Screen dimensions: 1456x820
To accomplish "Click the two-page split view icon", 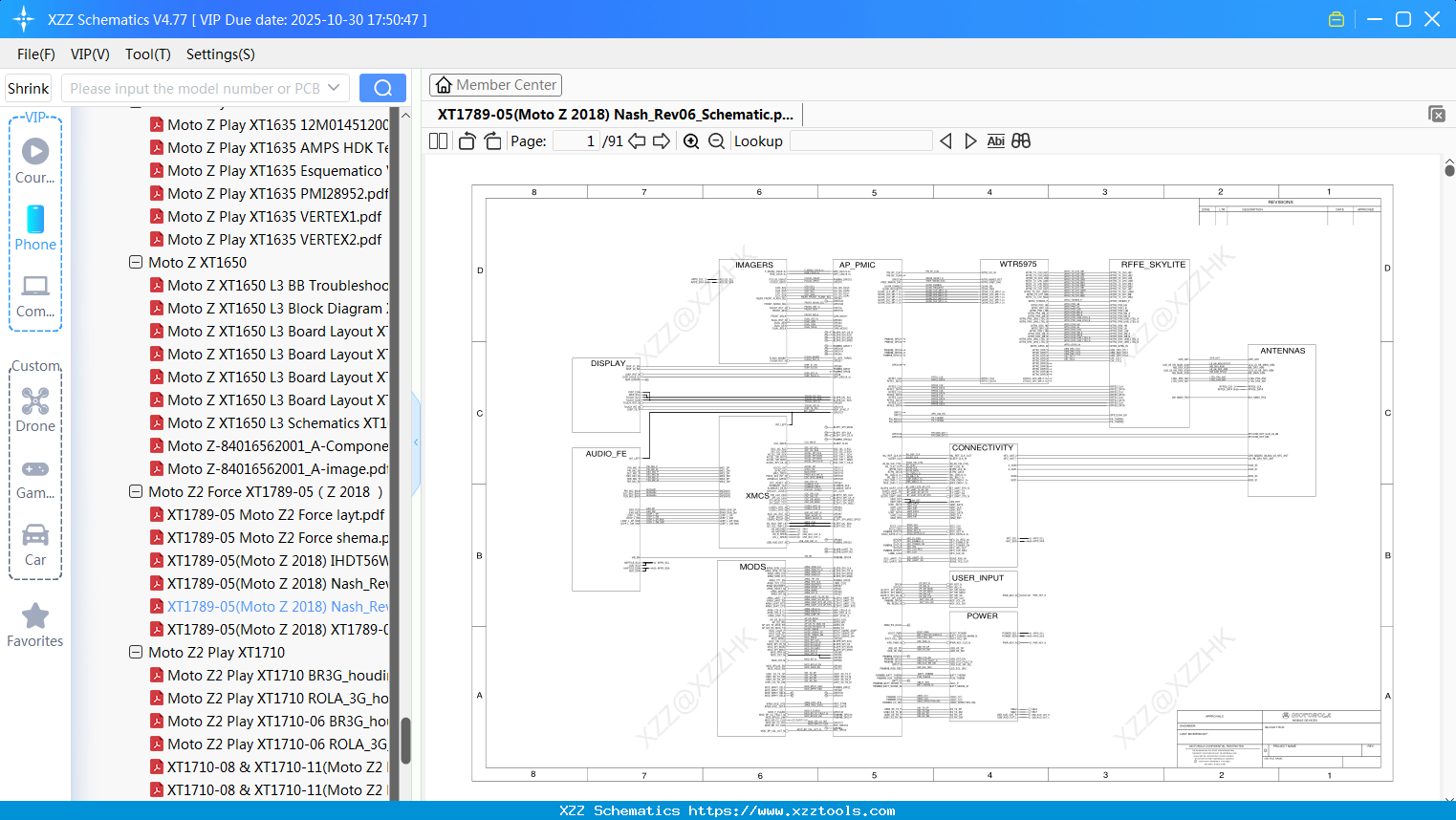I will coord(438,140).
